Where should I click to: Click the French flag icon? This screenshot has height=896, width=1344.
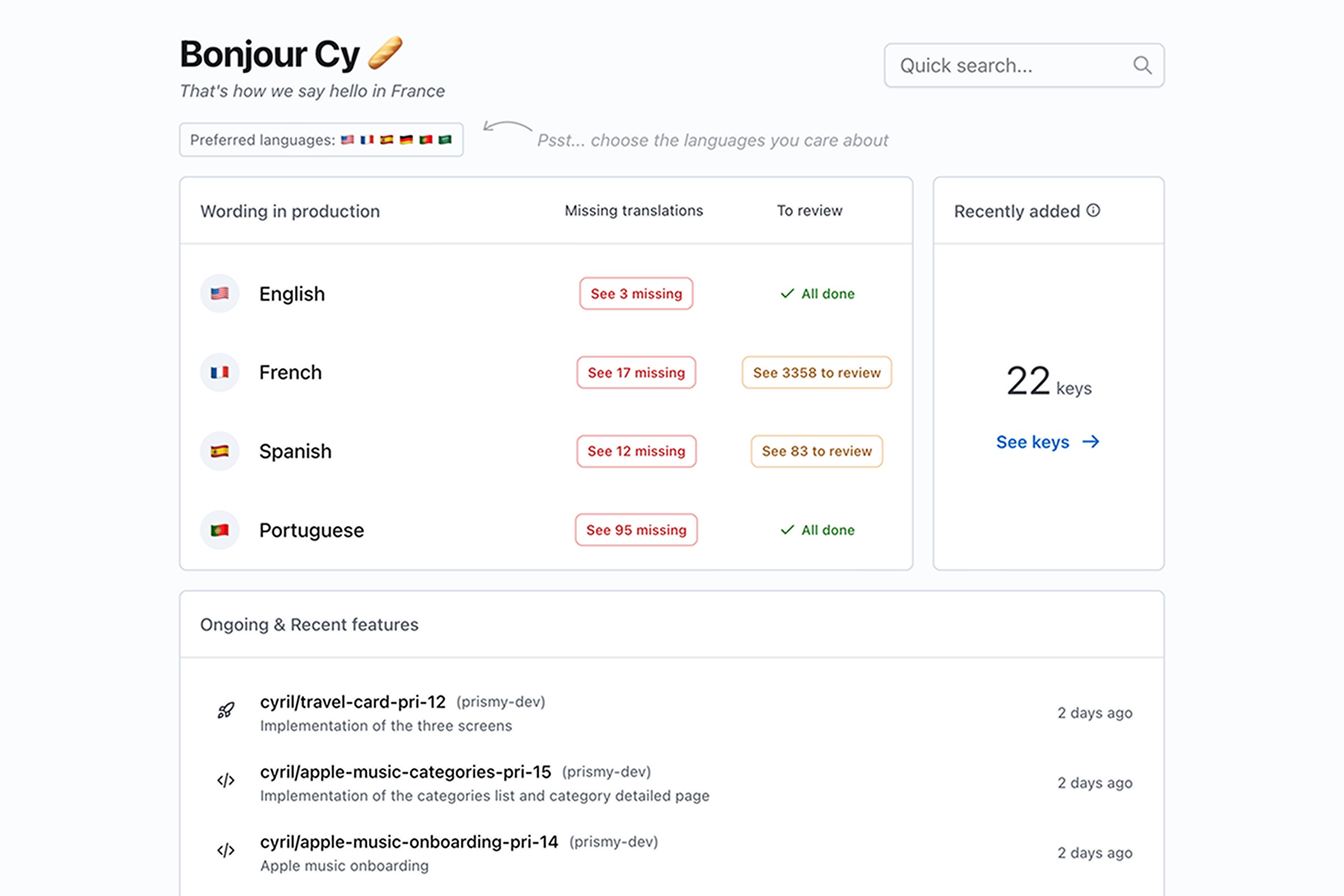(x=220, y=372)
